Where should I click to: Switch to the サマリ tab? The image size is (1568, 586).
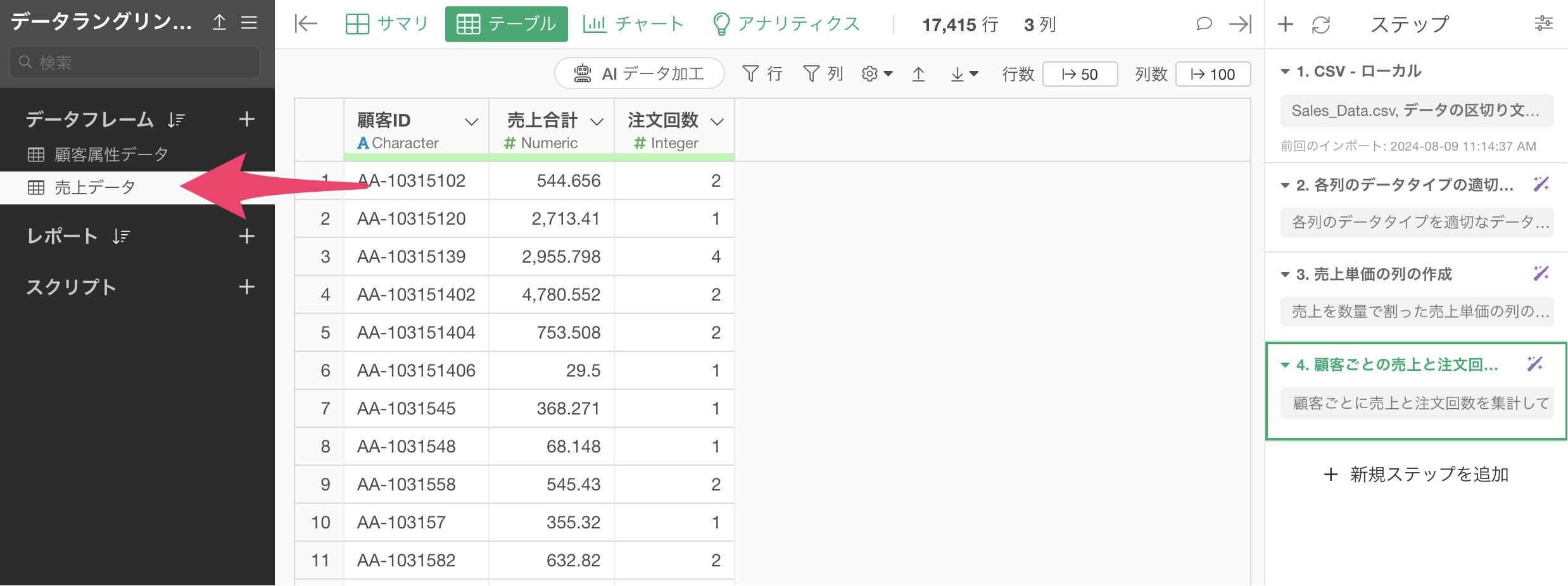click(x=387, y=24)
